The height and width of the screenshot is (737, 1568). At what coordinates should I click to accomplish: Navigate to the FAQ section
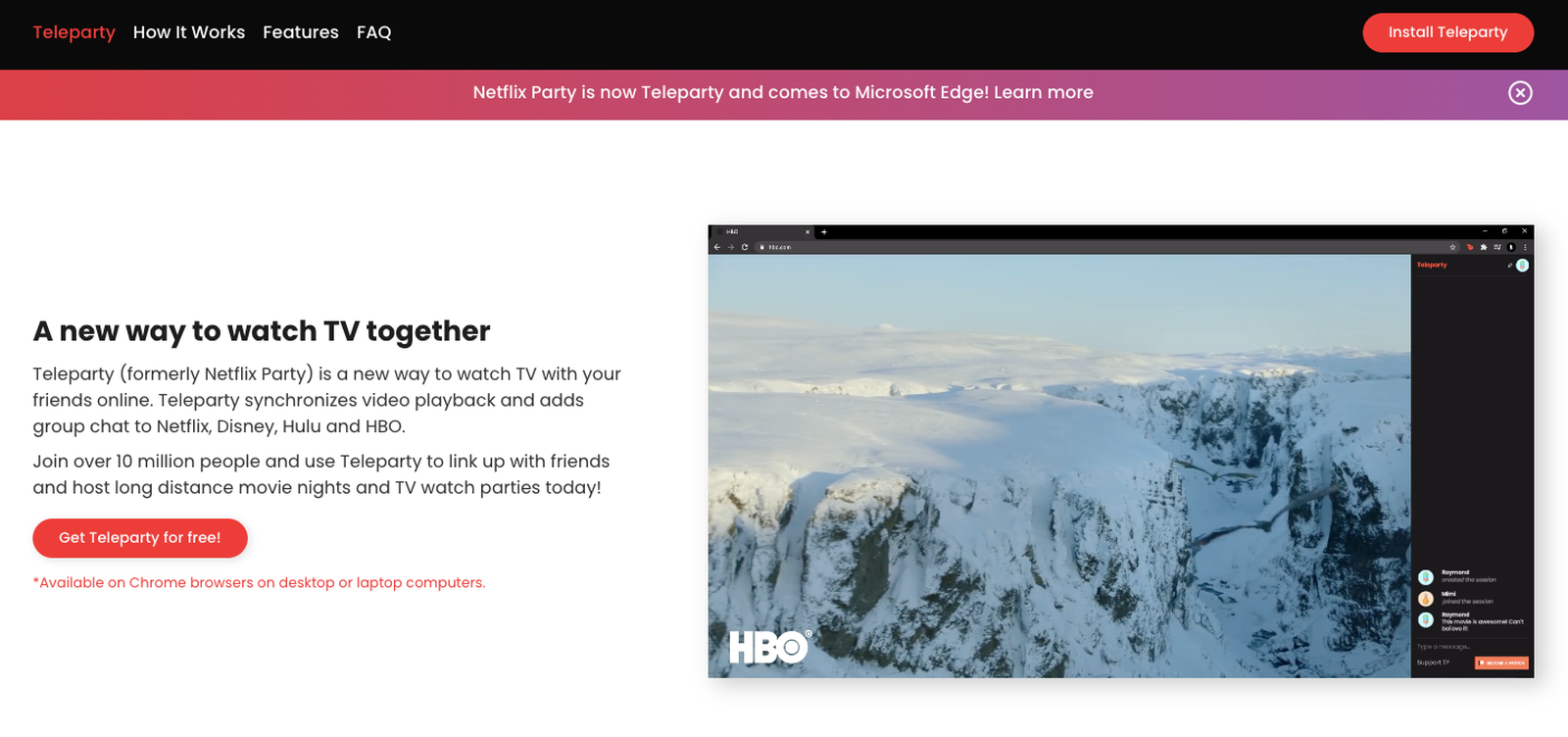pos(373,32)
